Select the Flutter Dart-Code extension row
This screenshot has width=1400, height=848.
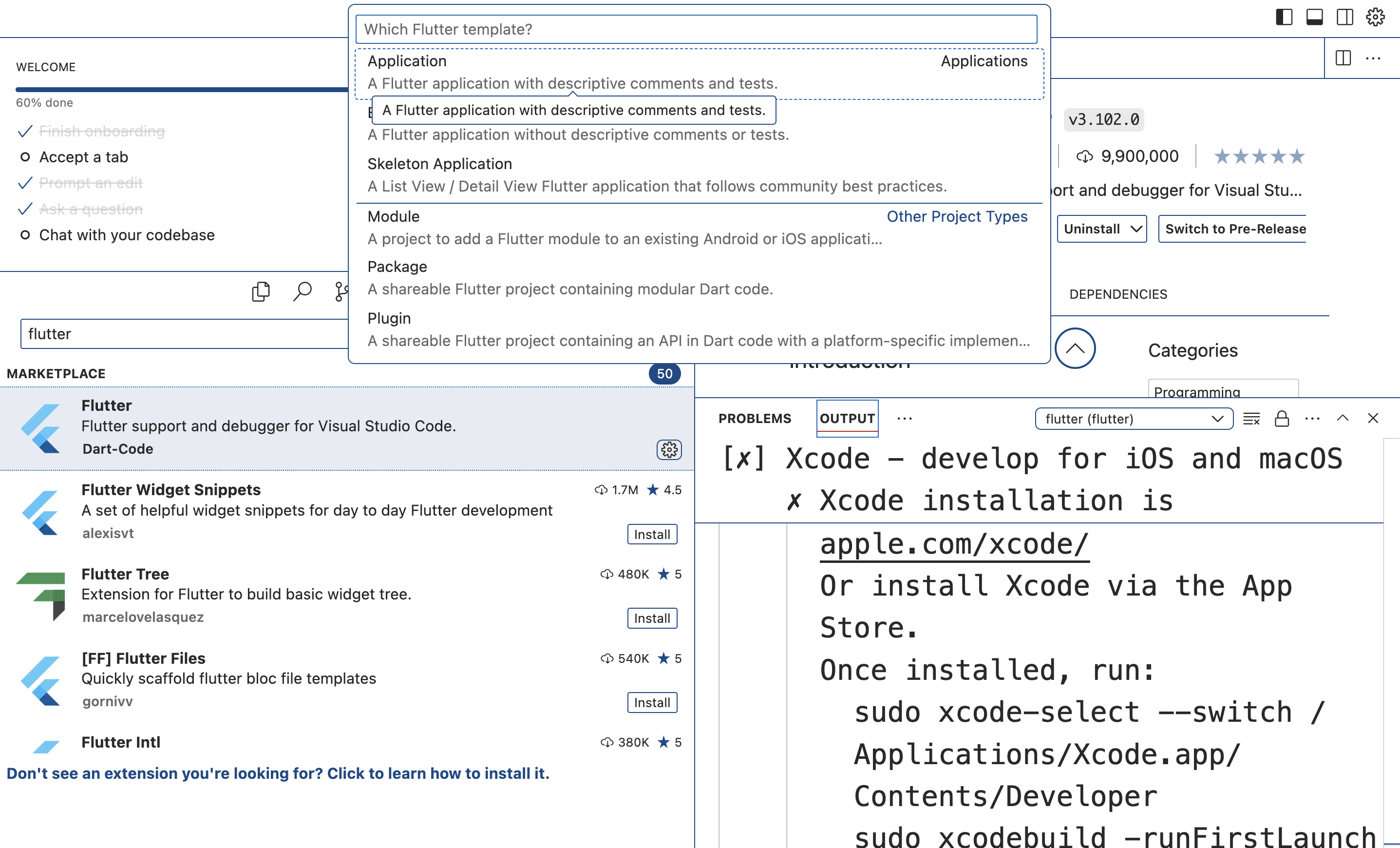(347, 428)
